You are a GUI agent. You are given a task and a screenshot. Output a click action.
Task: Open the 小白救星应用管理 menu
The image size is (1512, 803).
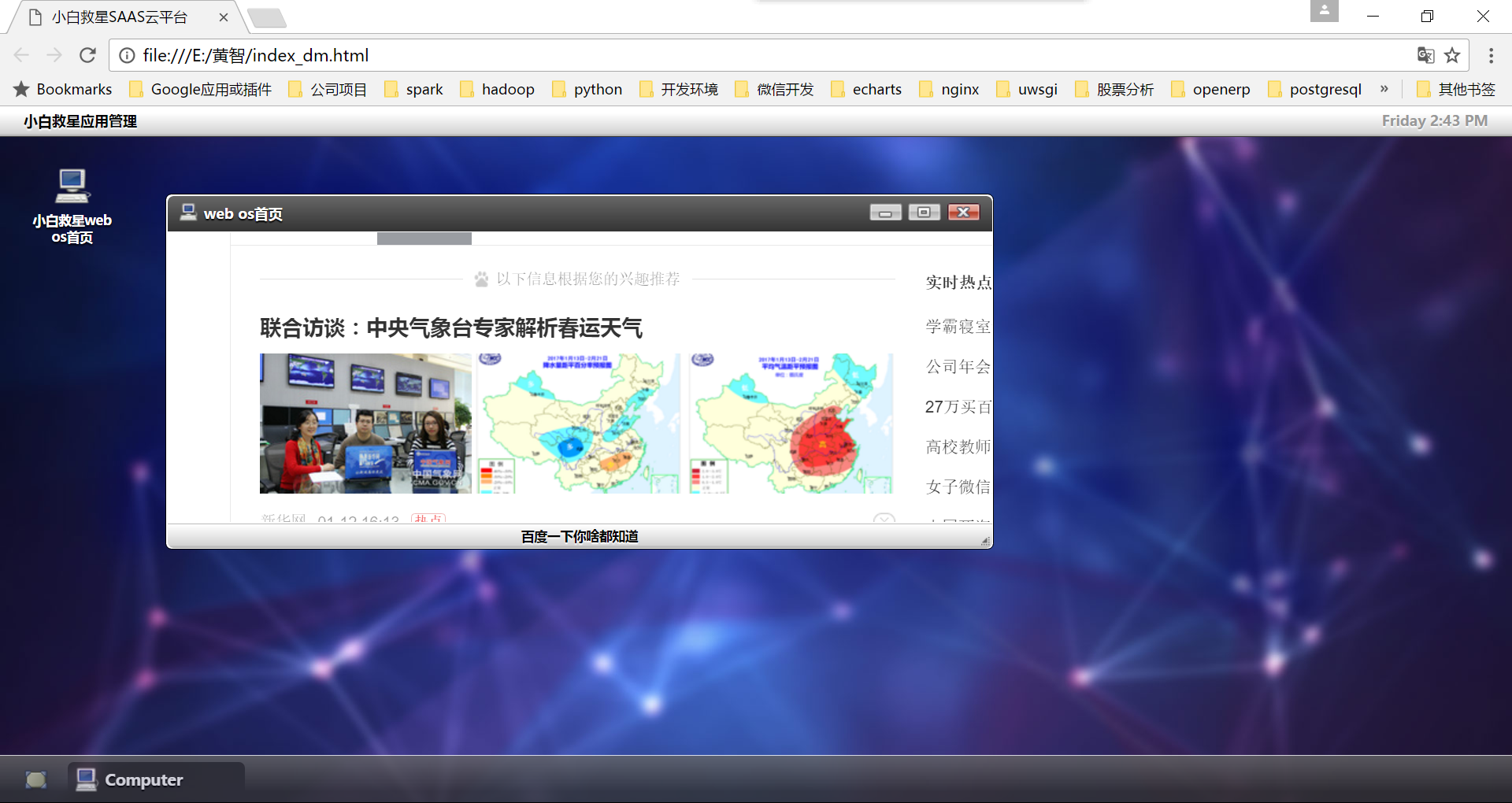coord(80,121)
